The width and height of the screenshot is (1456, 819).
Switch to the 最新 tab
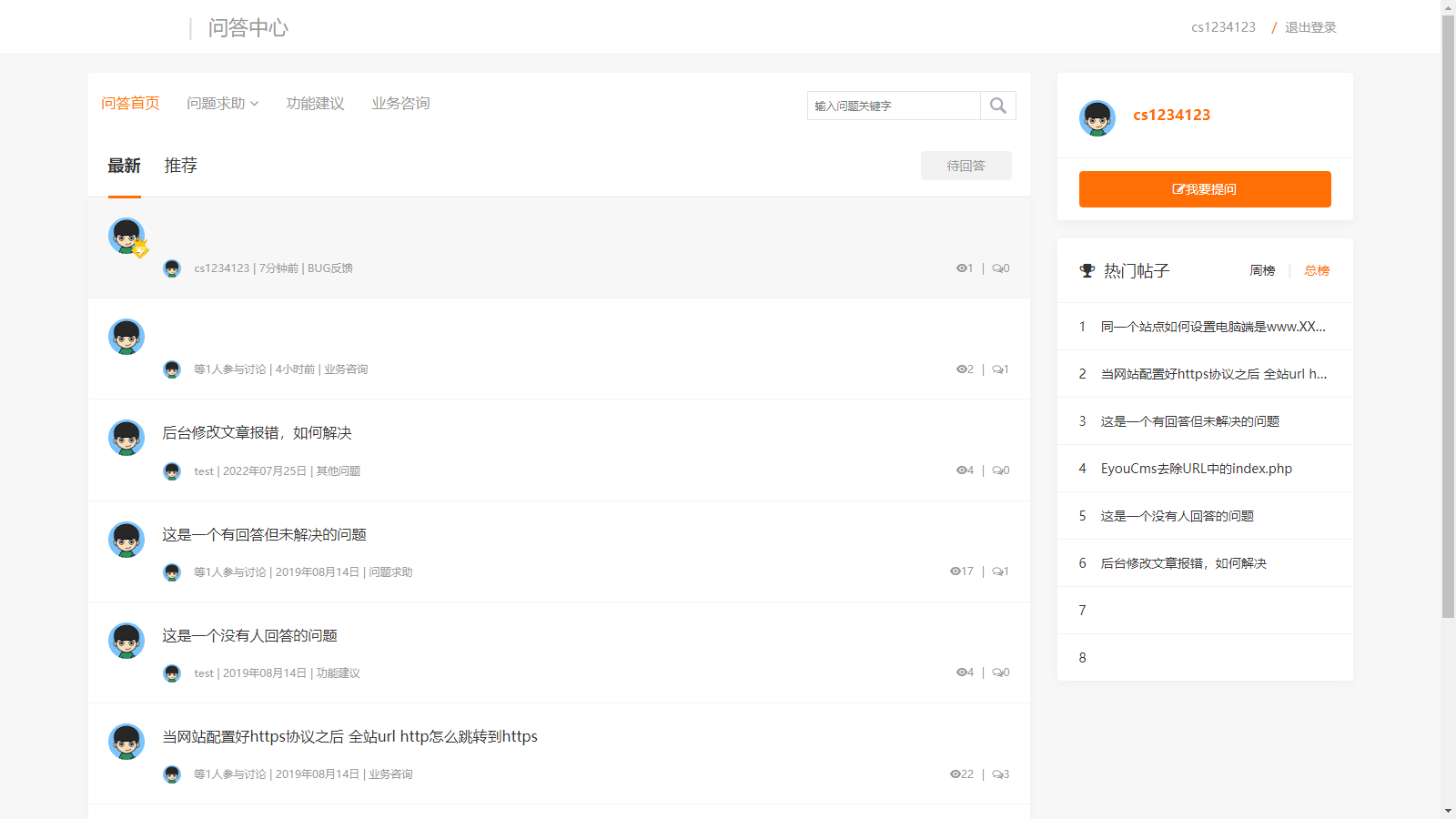pos(125,166)
